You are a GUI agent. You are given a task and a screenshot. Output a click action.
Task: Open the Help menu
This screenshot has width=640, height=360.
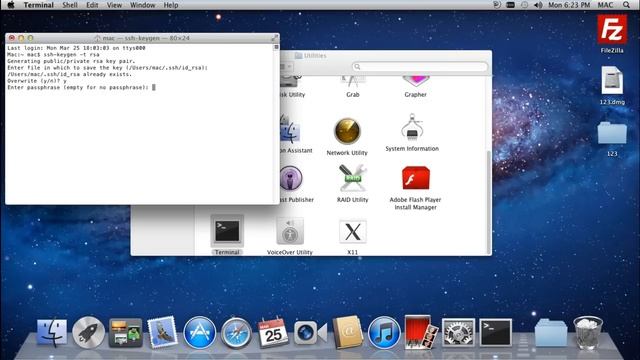[171, 5]
